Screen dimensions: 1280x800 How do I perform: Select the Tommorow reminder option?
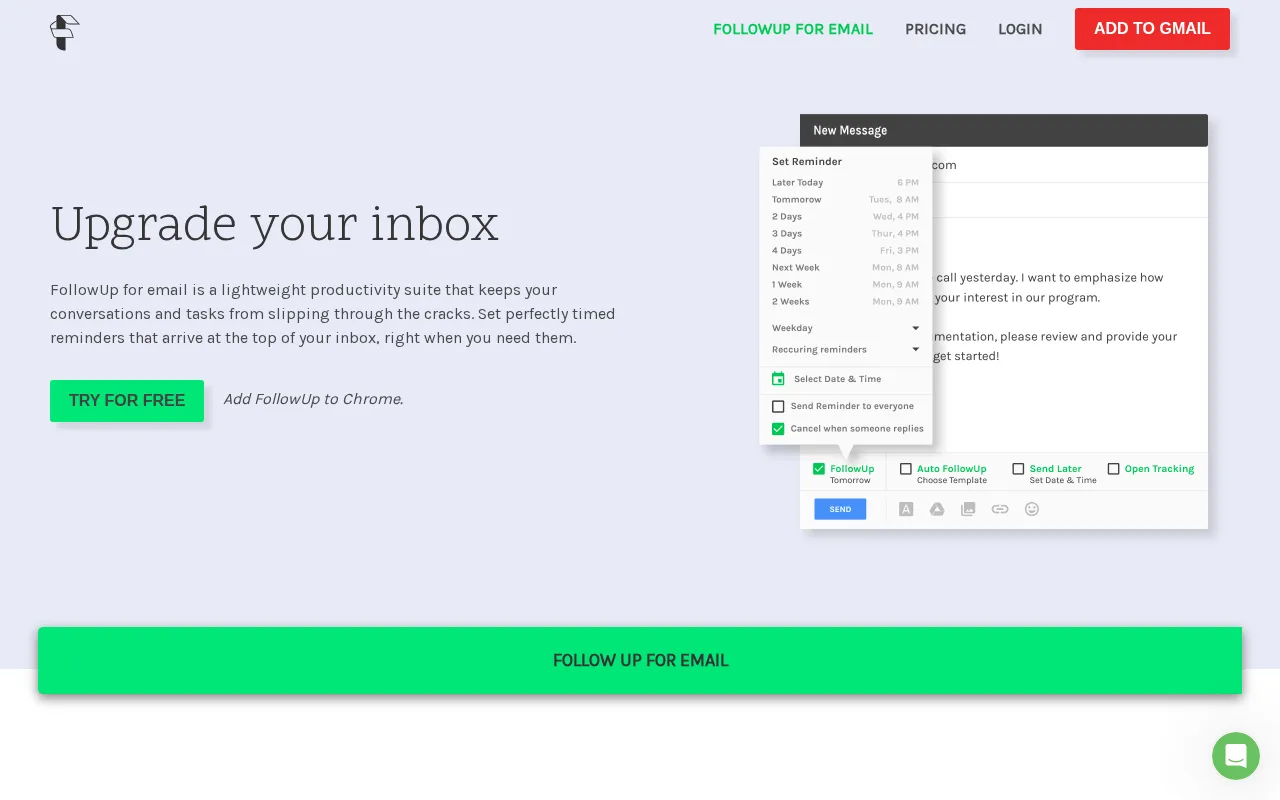pyautogui.click(x=846, y=199)
